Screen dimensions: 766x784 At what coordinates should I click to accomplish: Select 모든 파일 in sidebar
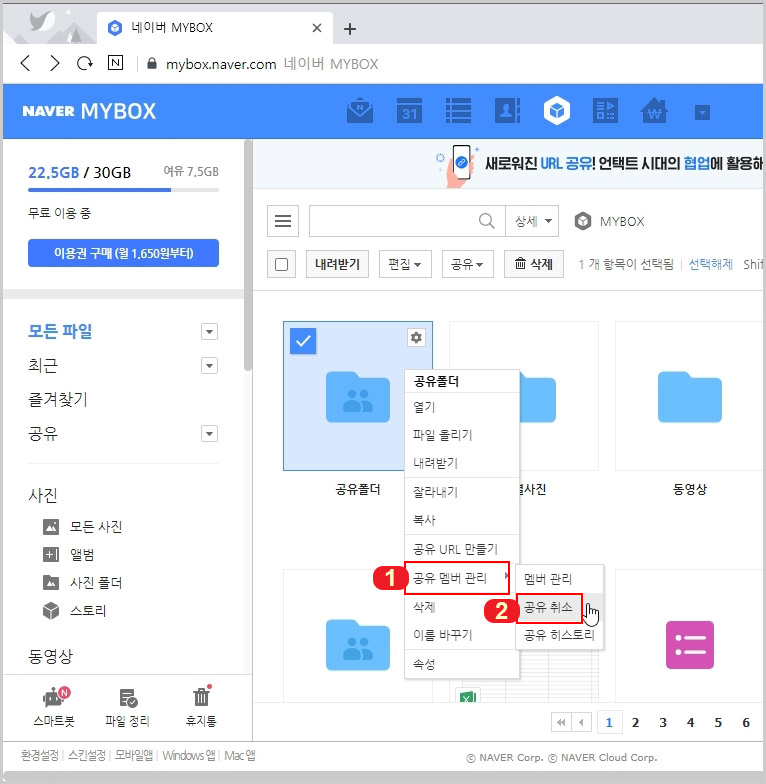[x=60, y=331]
